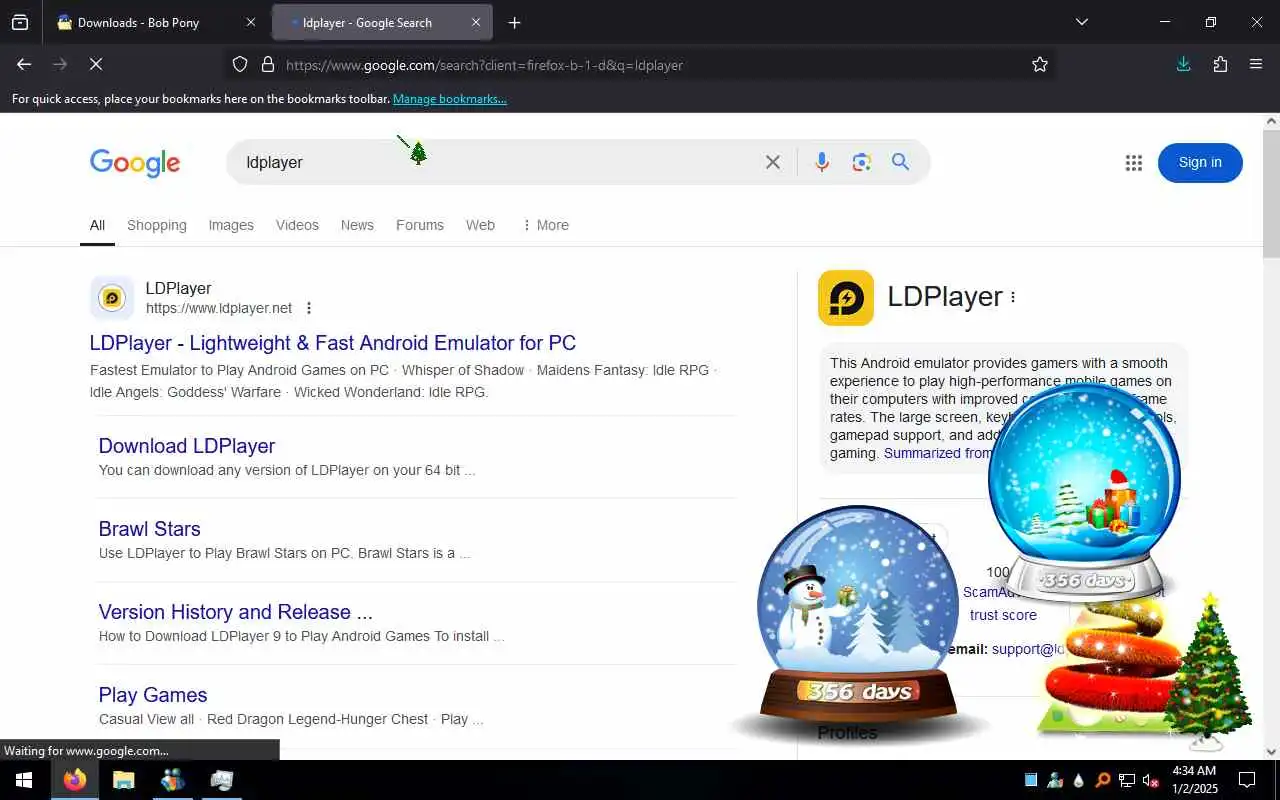Open the Windows Start menu
1280x800 pixels.
click(x=24, y=780)
